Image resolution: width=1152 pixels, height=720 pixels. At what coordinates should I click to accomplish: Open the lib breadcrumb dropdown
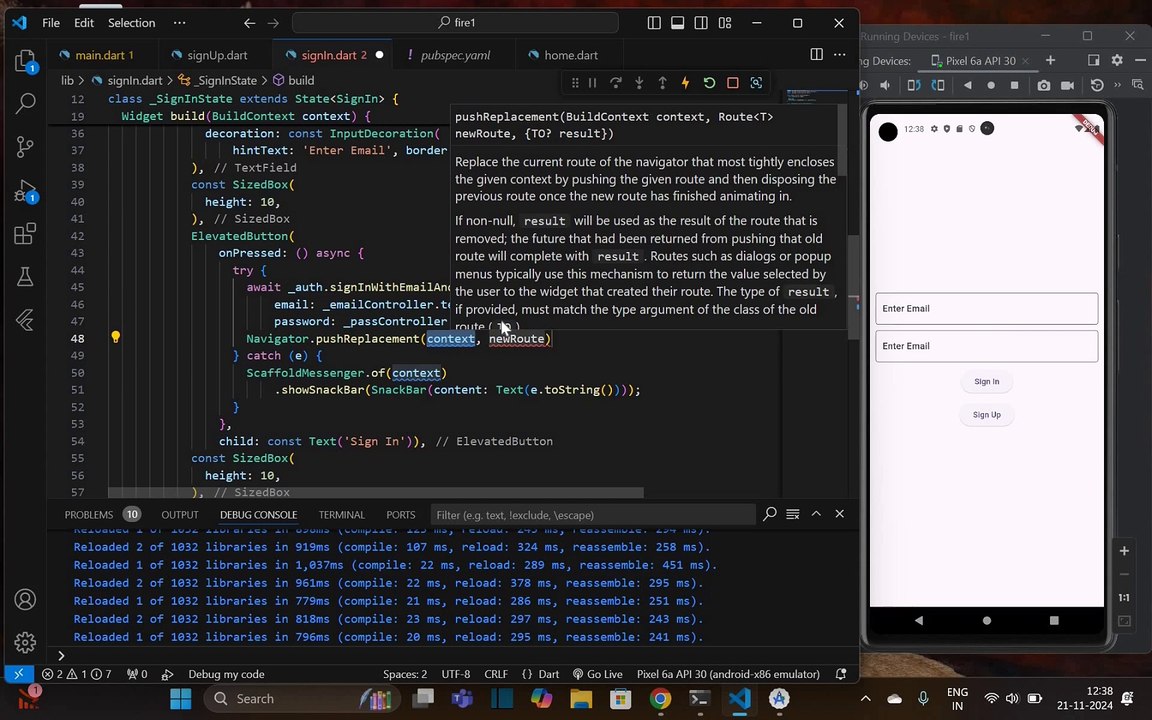(x=67, y=81)
